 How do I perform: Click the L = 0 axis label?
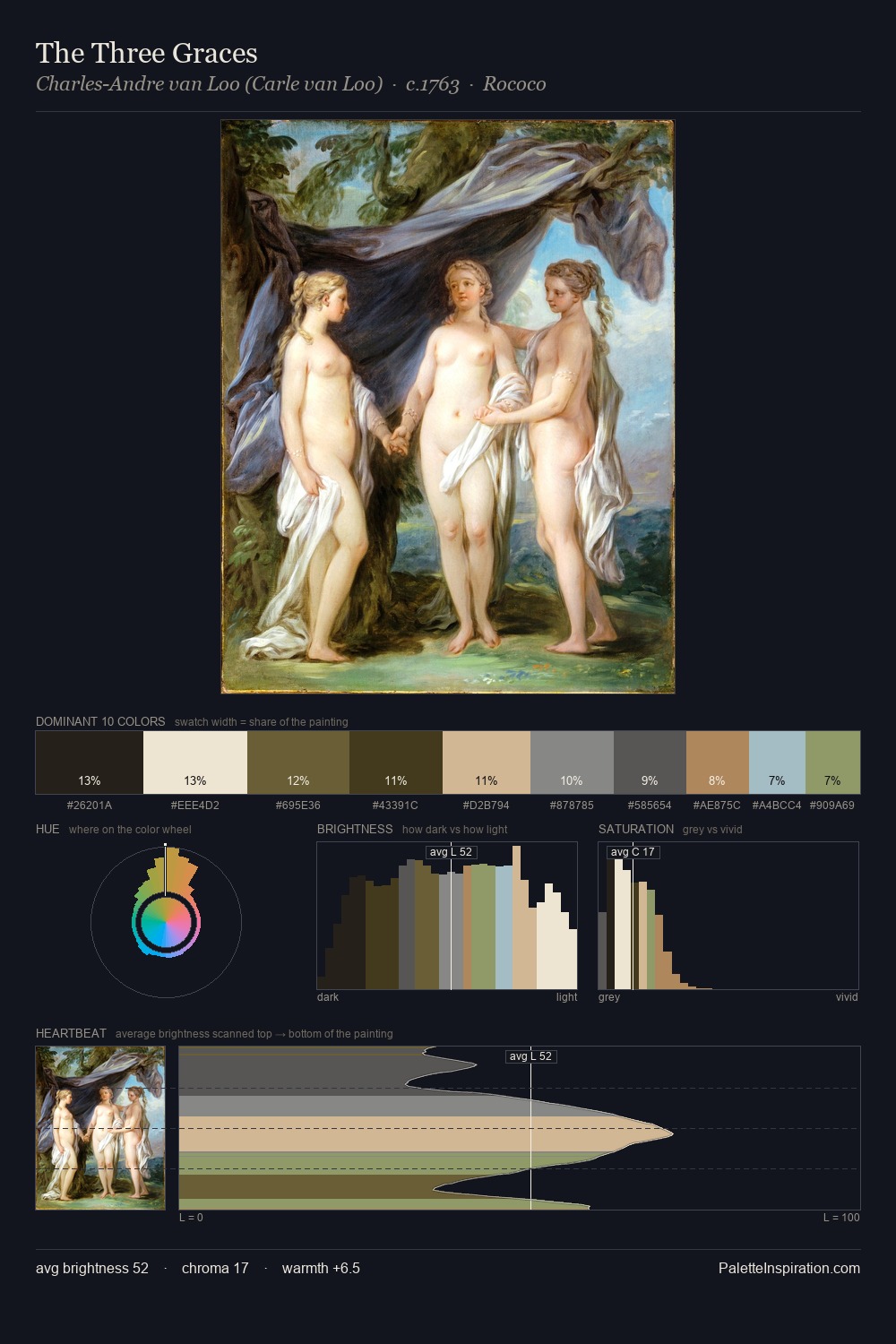[x=191, y=1218]
